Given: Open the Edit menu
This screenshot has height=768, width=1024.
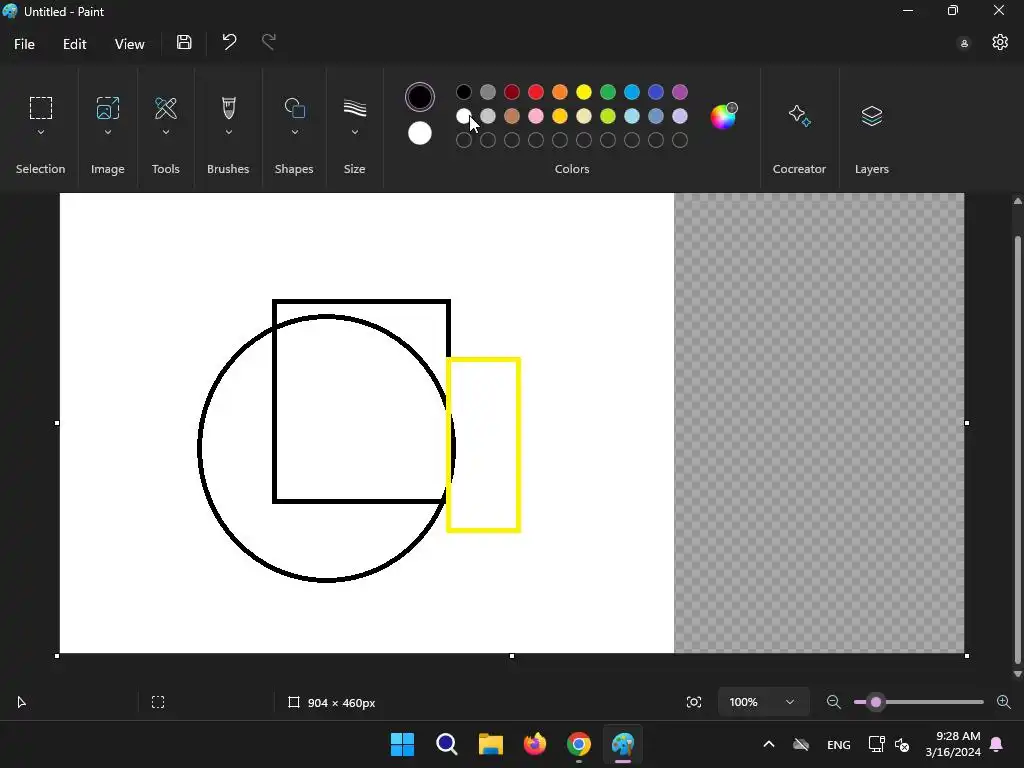Looking at the screenshot, I should pos(74,44).
